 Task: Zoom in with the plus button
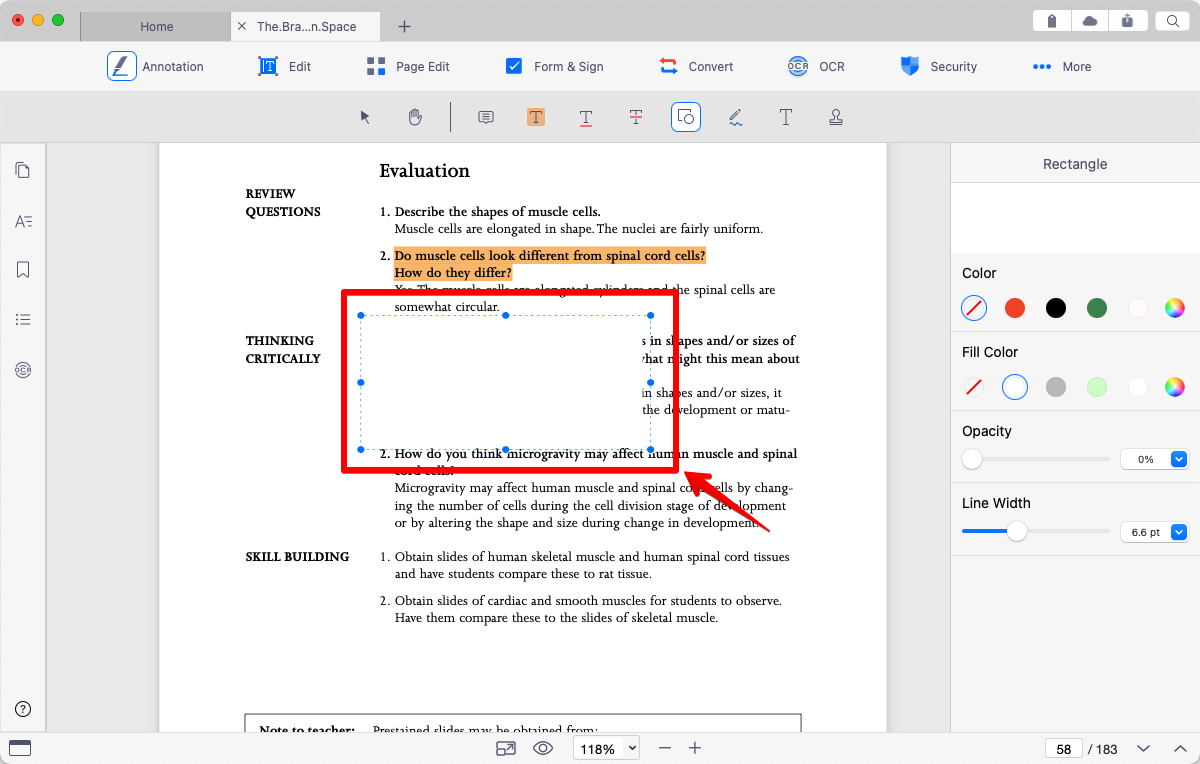(695, 748)
